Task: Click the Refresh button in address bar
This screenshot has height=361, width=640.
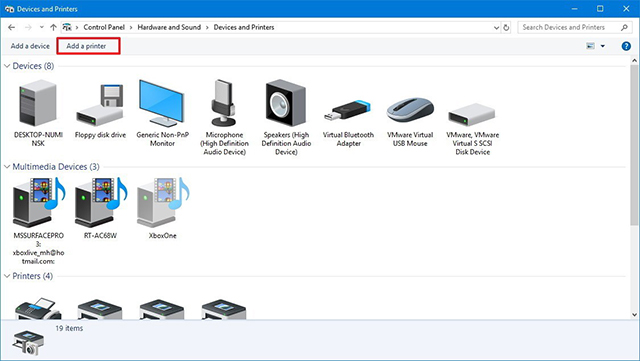Action: pos(506,27)
